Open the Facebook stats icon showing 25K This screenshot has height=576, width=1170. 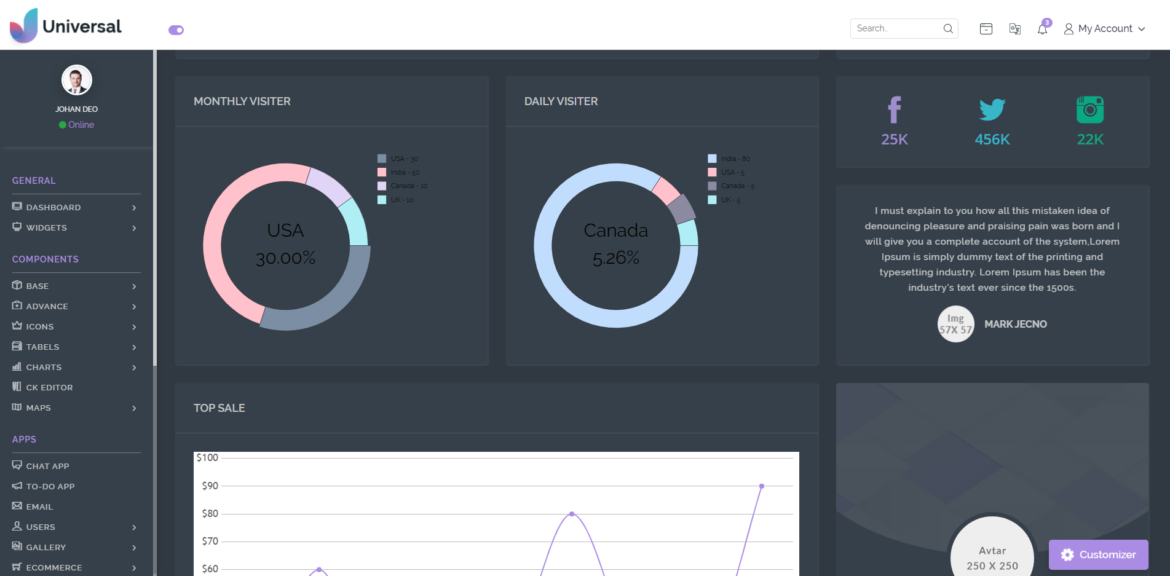coord(893,109)
